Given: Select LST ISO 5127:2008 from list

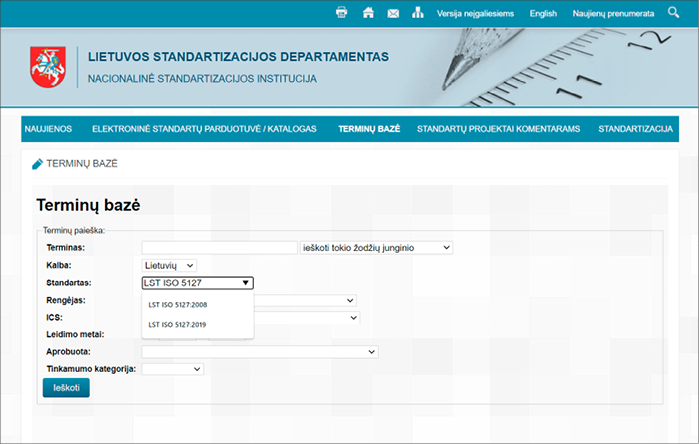Looking at the screenshot, I should (178, 305).
